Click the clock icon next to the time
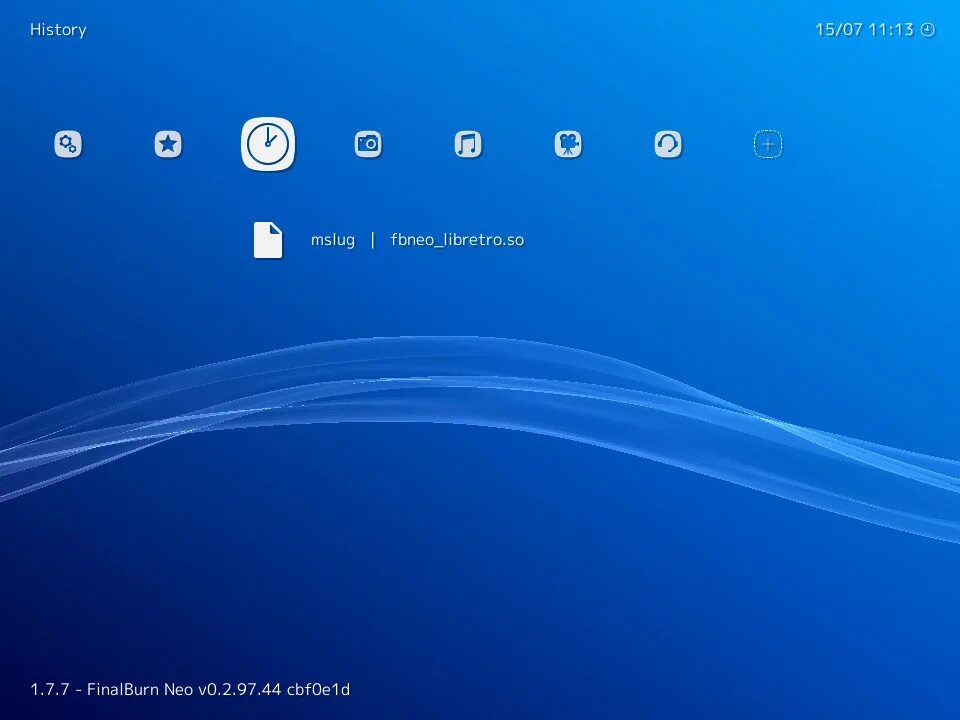The height and width of the screenshot is (720, 960). point(927,29)
